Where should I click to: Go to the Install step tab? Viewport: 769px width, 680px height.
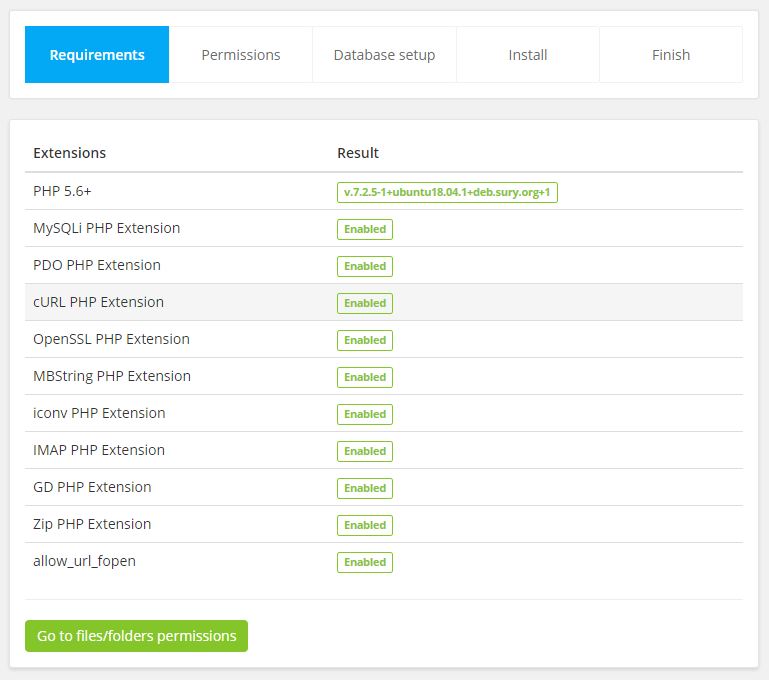click(528, 55)
